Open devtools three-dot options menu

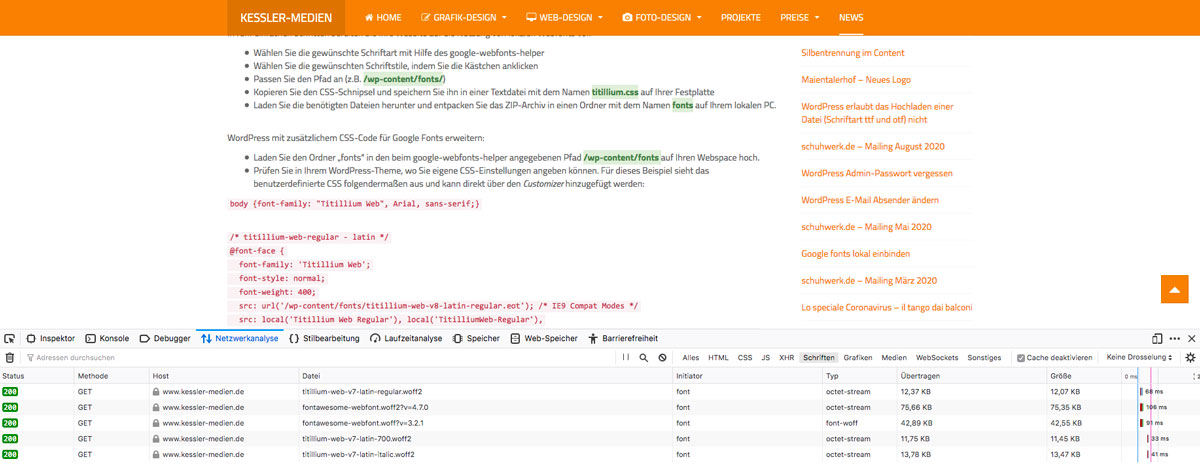(x=1174, y=339)
